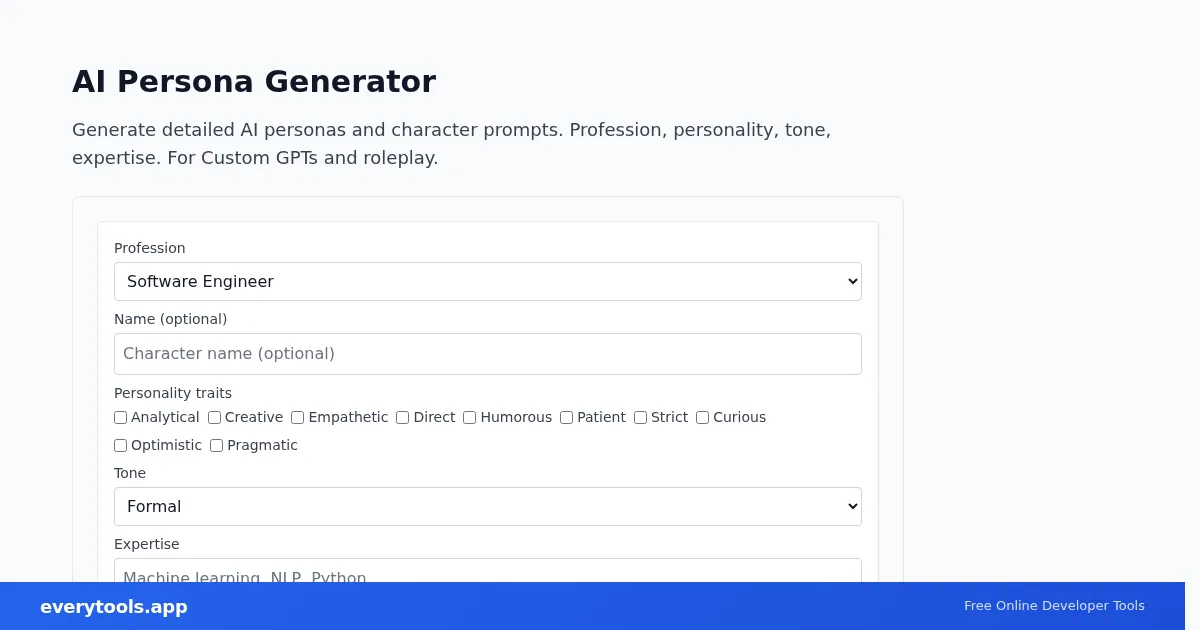Screen dimensions: 1200x630
Task: Enable the Strict personality checkbox
Action: (x=641, y=418)
